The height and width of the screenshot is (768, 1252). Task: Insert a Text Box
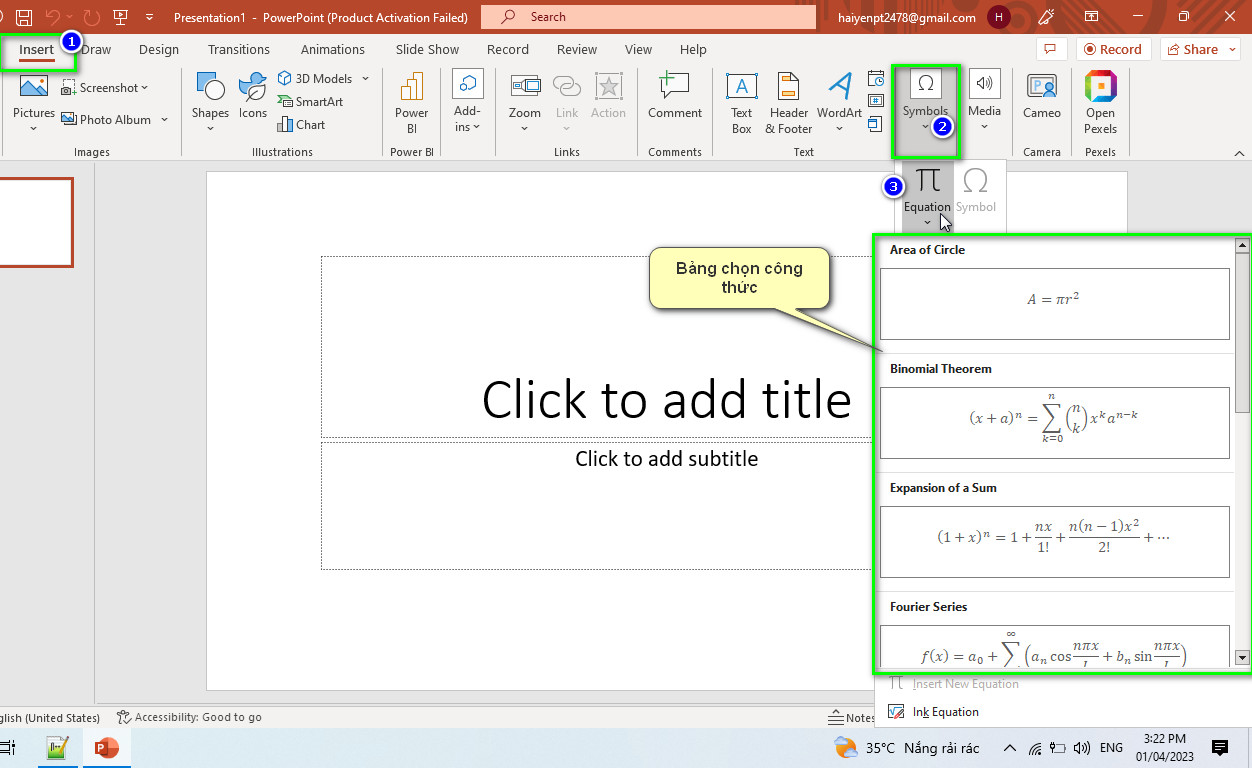point(741,103)
